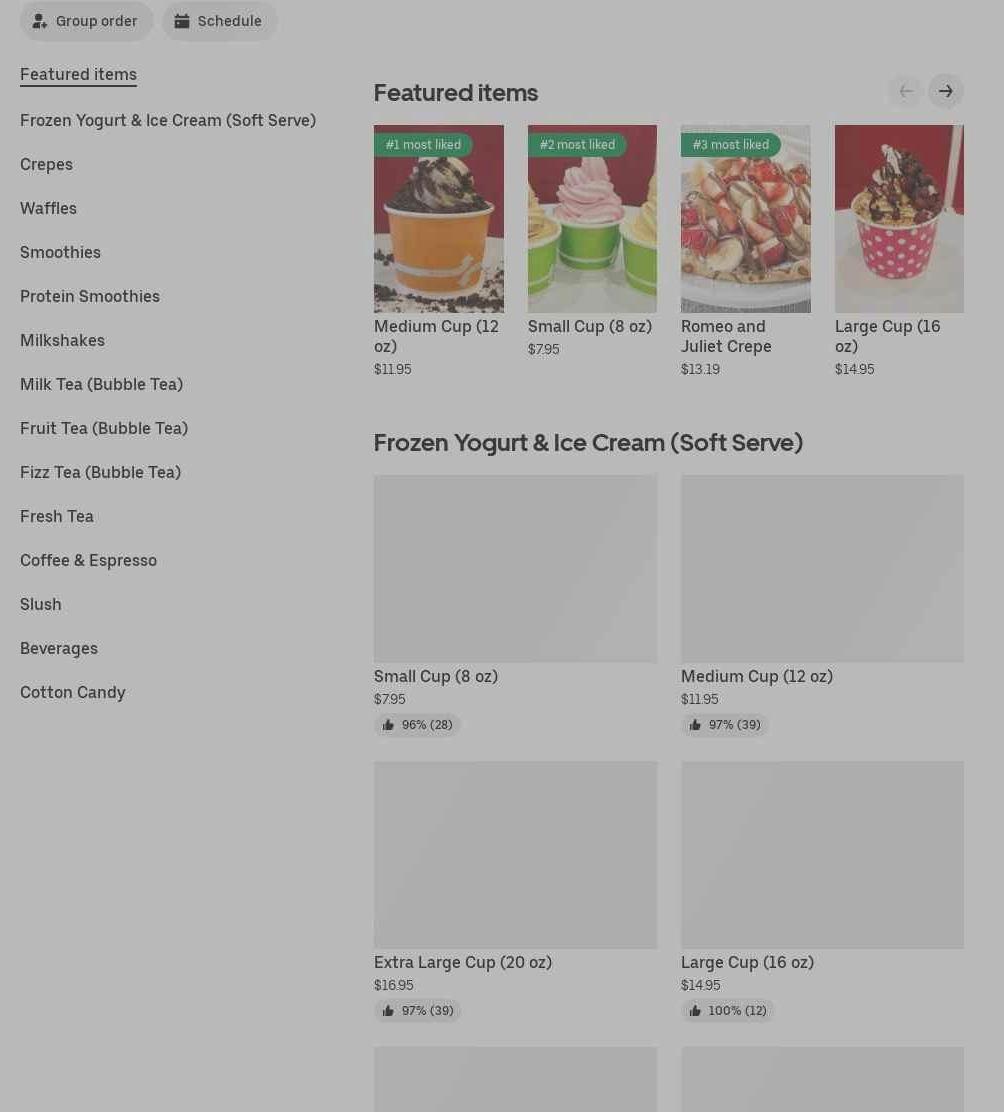Go to Cotton Candy category
The width and height of the screenshot is (1004, 1112).
[72, 692]
